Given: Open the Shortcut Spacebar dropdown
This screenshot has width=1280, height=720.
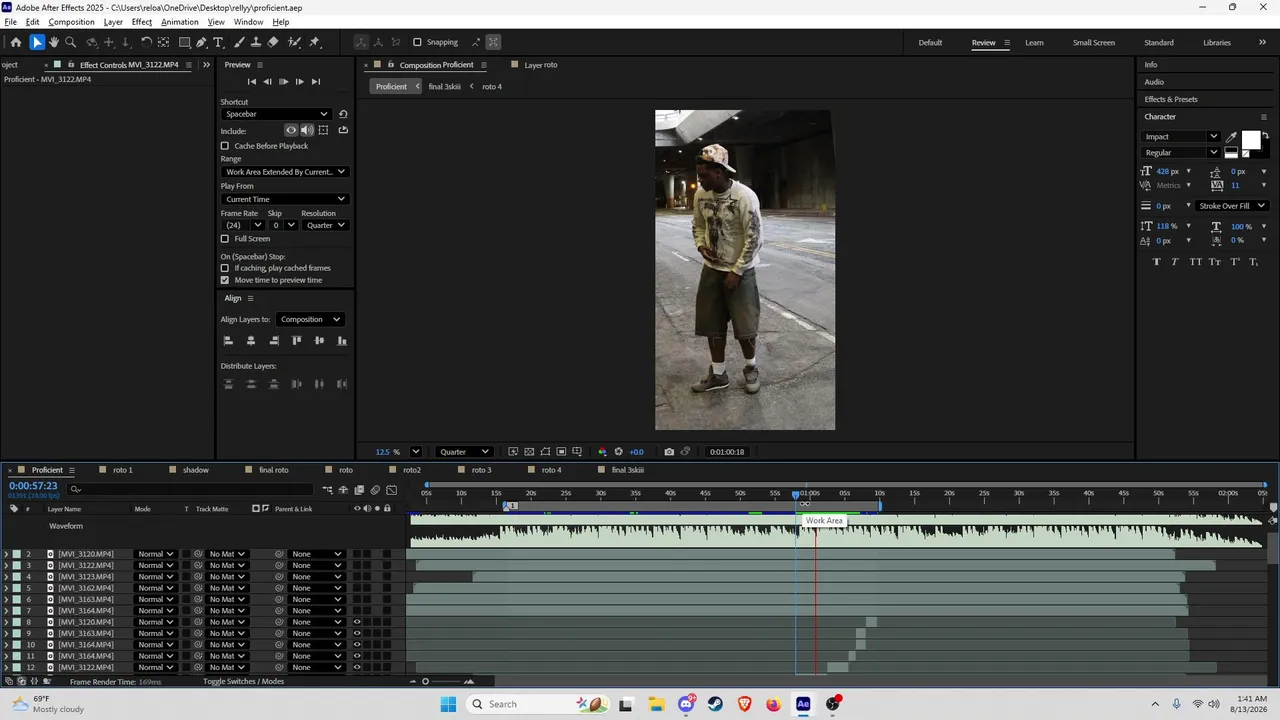Looking at the screenshot, I should 276,114.
